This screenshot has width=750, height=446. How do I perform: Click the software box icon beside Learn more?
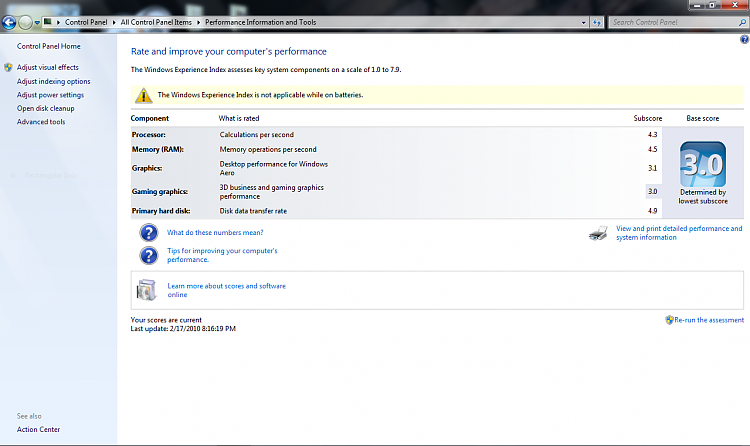click(146, 290)
